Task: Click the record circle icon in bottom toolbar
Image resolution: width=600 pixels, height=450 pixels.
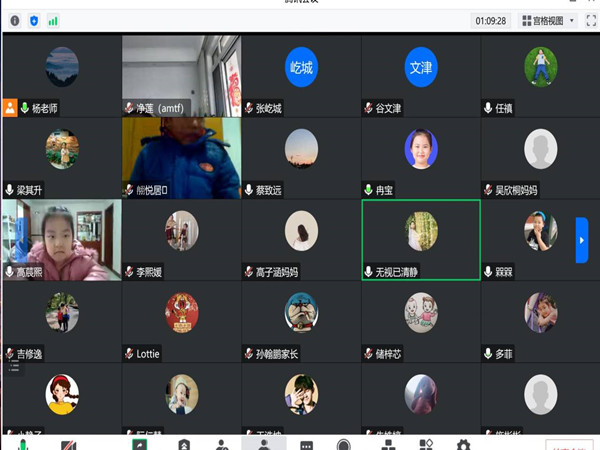Action: click(x=343, y=445)
